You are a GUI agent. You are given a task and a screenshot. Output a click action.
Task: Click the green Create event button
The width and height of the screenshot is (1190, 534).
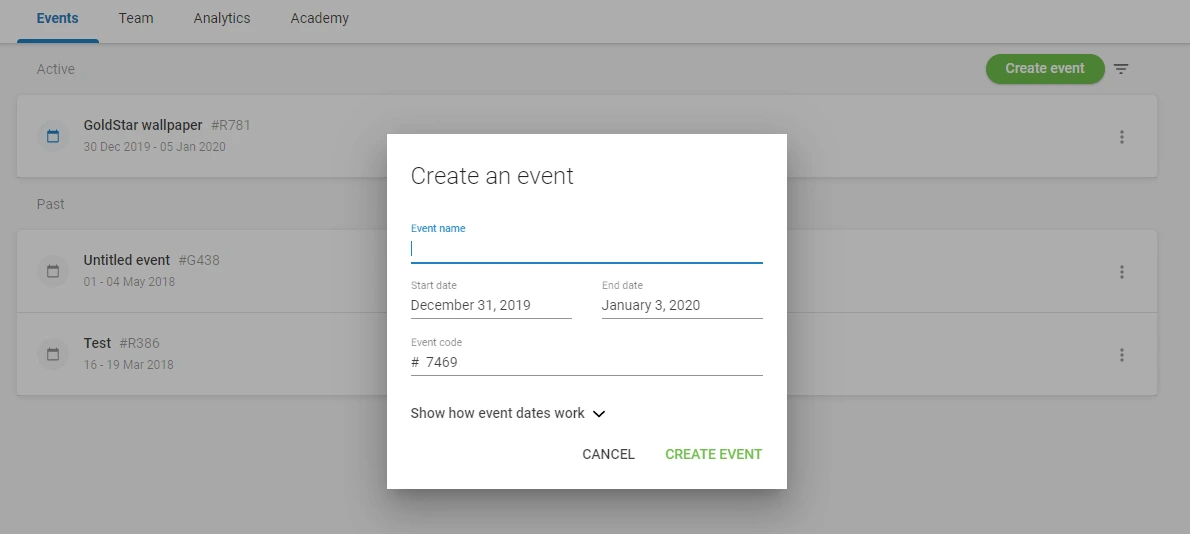click(1045, 68)
